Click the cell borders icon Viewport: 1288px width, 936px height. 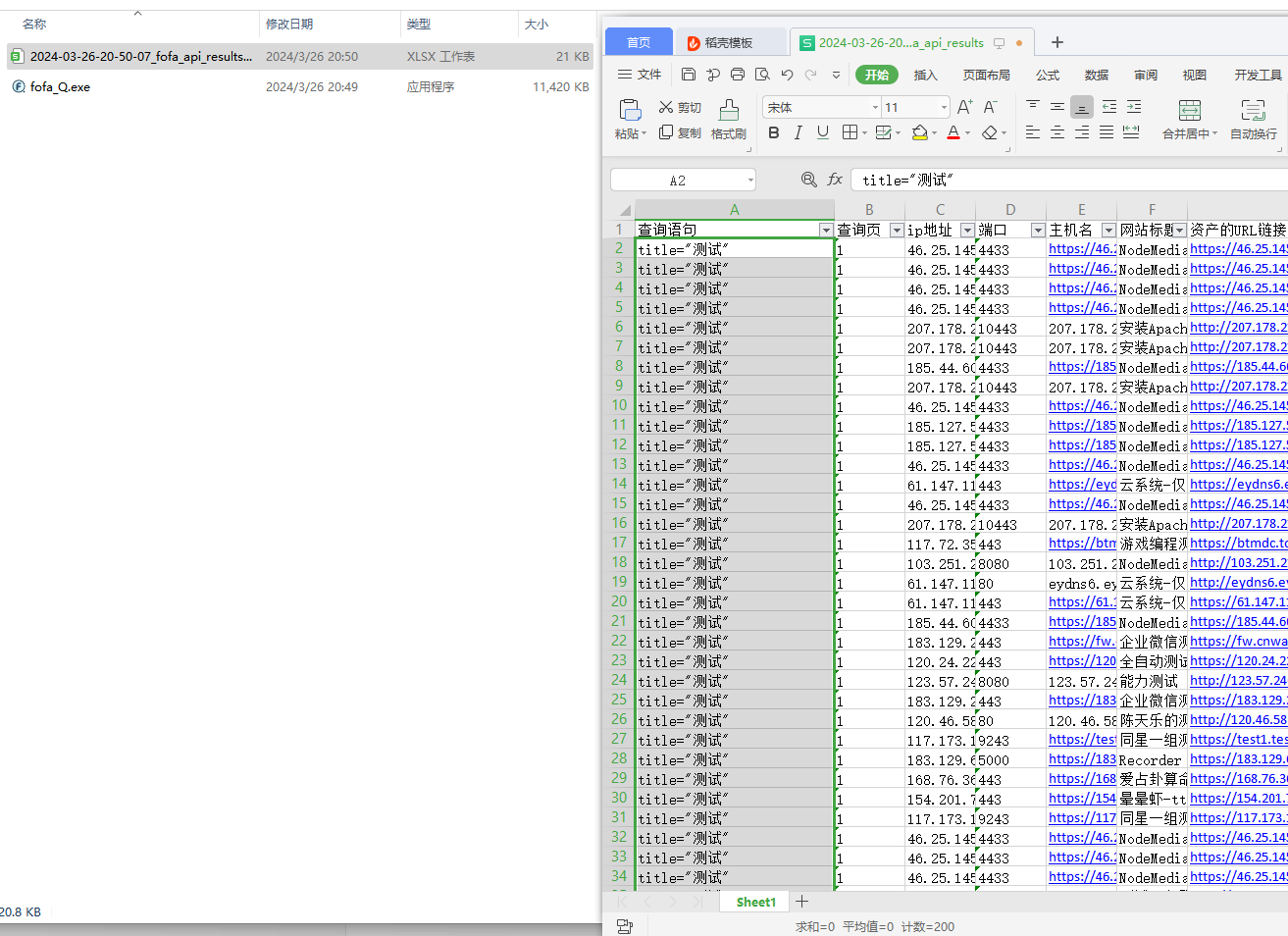point(850,132)
